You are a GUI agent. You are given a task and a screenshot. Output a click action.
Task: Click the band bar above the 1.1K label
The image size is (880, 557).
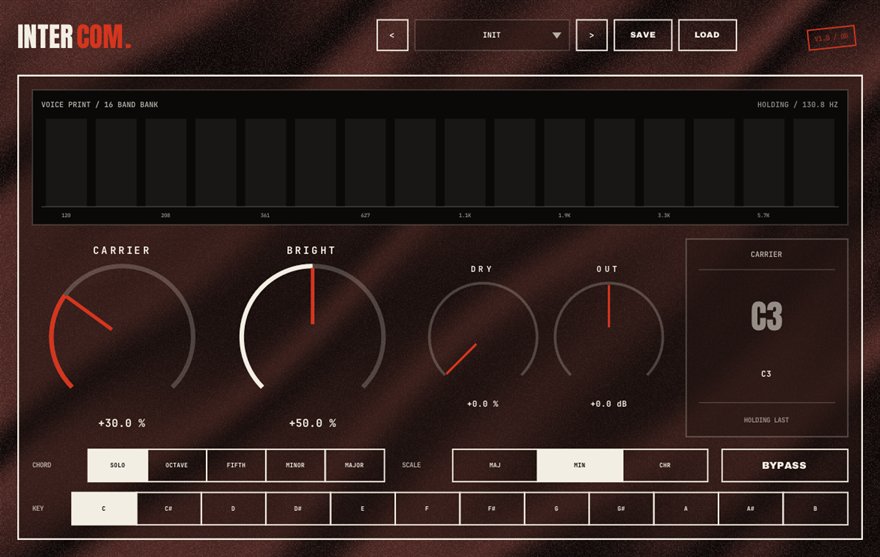465,162
